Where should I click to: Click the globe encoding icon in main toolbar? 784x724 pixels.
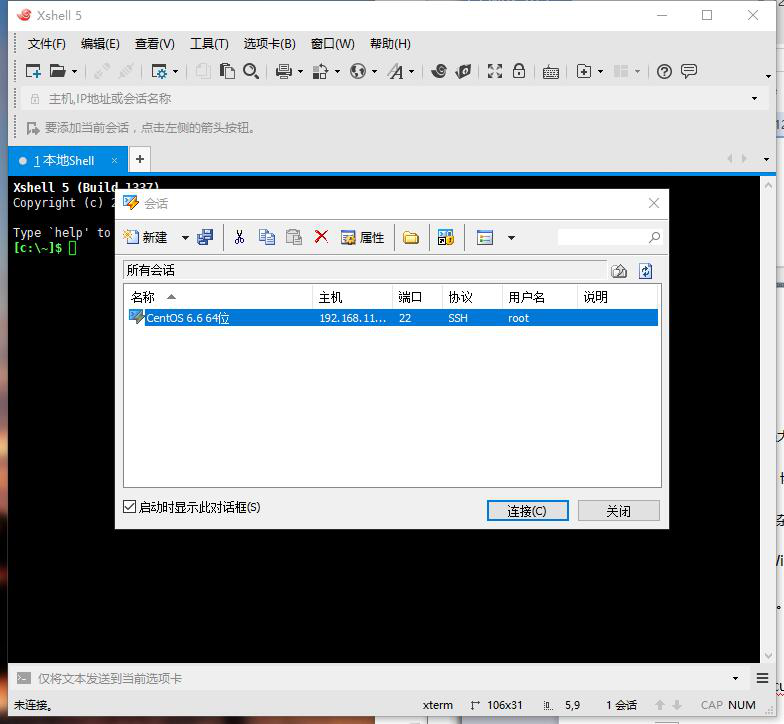tap(358, 72)
